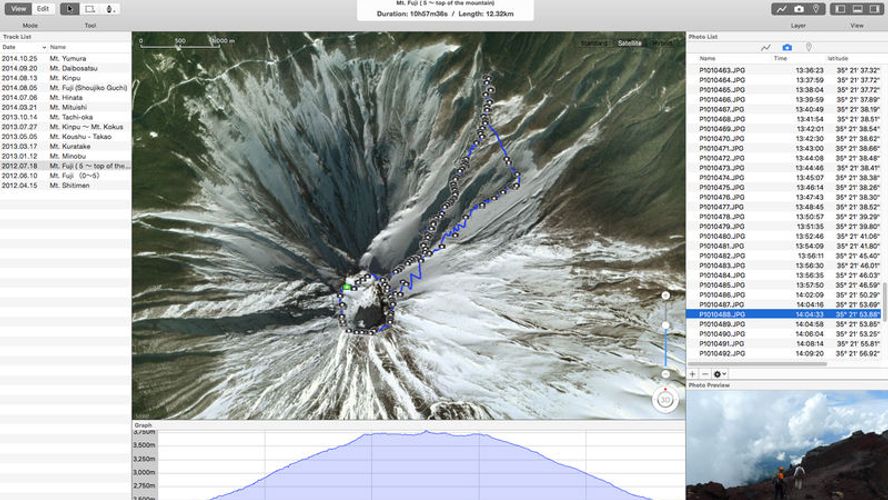This screenshot has height=500, width=888.
Task: Remove photo with the minus button
Action: pos(705,374)
